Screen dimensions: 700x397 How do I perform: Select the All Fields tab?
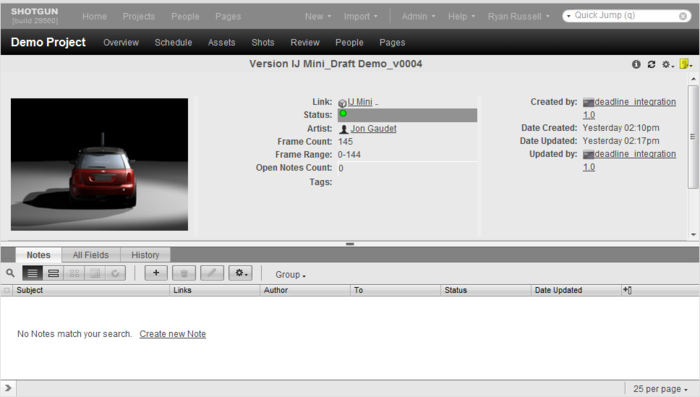(x=91, y=255)
